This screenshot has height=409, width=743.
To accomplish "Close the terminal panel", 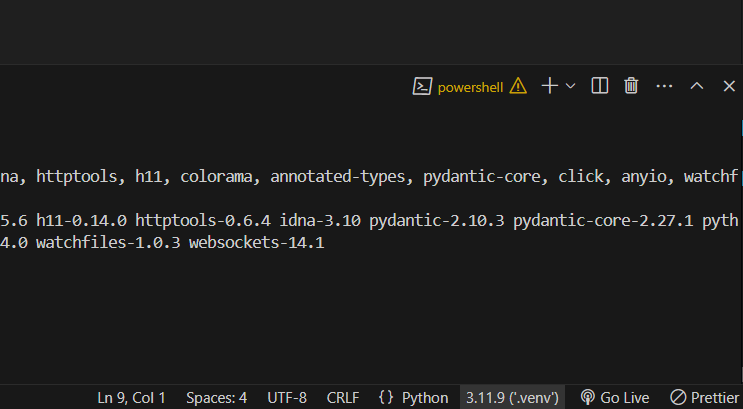I will point(729,86).
